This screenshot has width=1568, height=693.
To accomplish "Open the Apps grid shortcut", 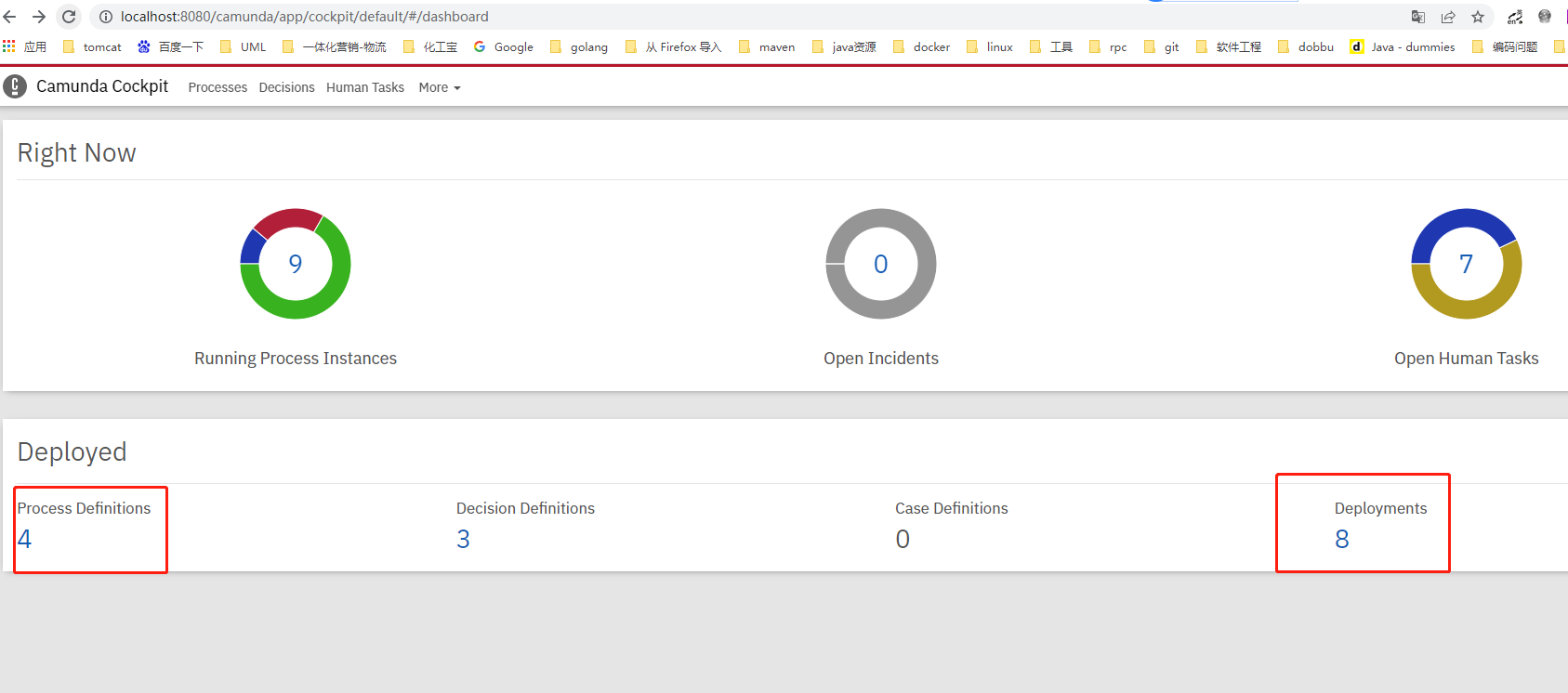I will tap(24, 46).
